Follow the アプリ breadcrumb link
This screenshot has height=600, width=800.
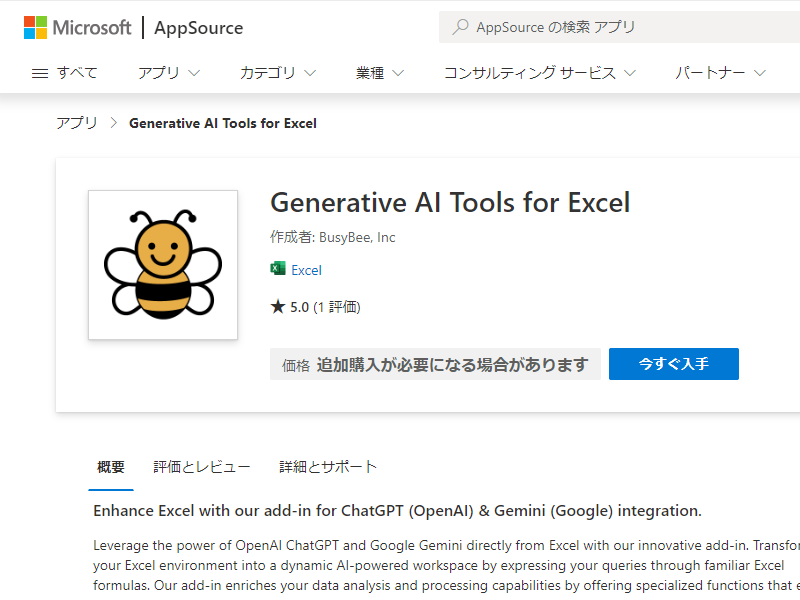[x=76, y=122]
